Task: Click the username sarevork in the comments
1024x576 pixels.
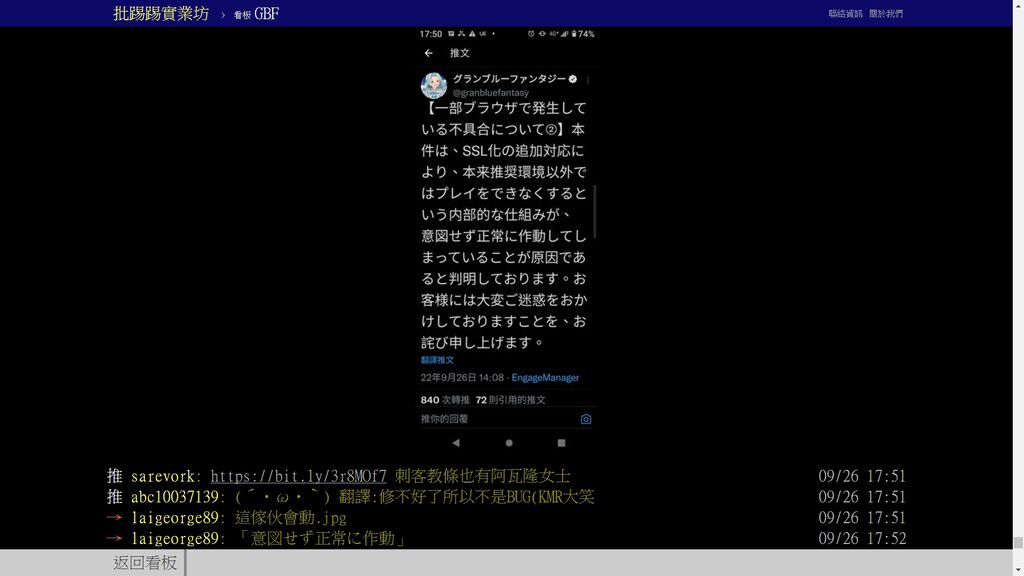Action: pos(163,476)
